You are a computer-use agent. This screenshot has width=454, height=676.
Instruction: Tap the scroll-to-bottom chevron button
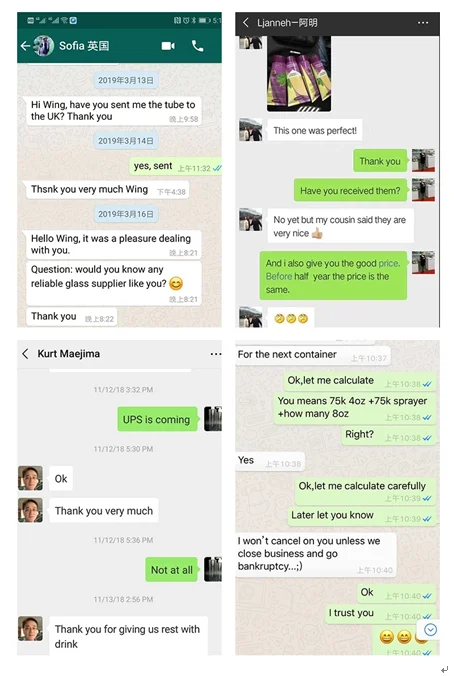coord(430,630)
